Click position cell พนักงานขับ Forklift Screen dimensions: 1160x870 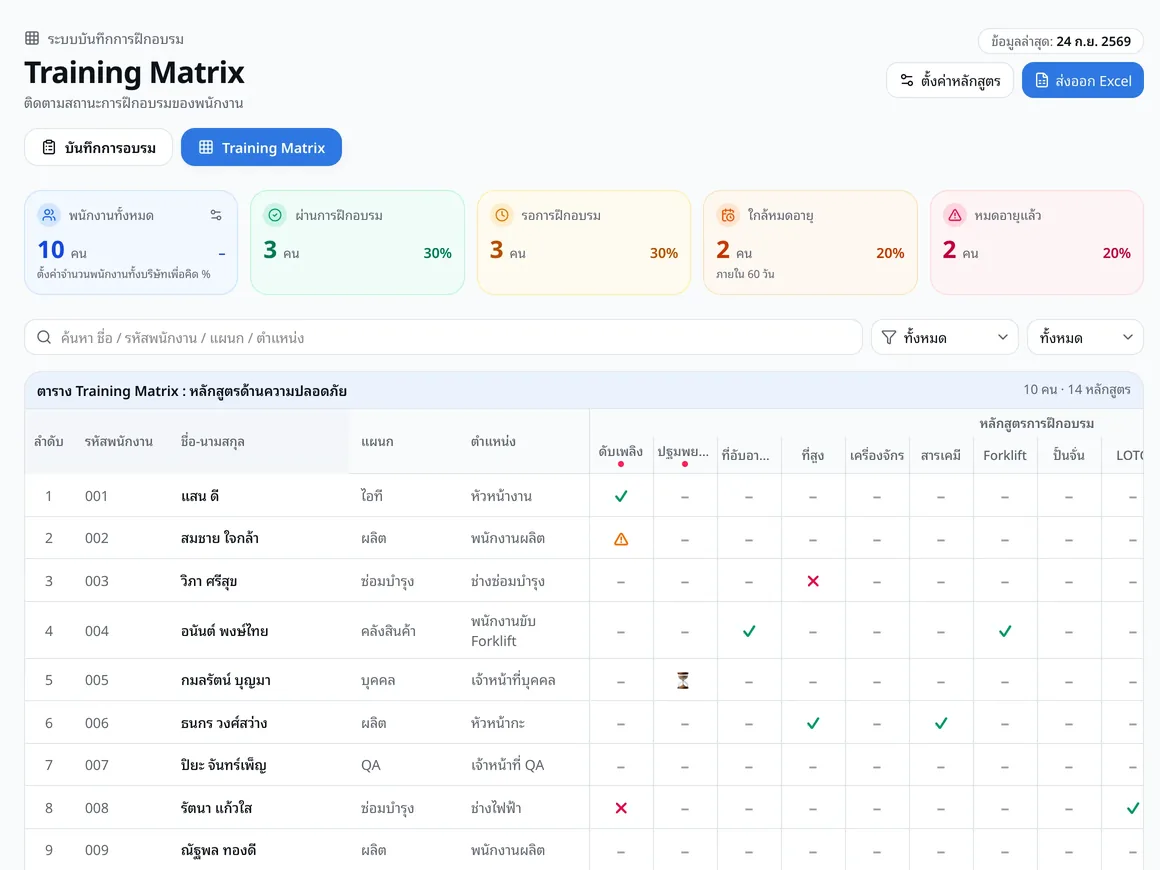504,631
